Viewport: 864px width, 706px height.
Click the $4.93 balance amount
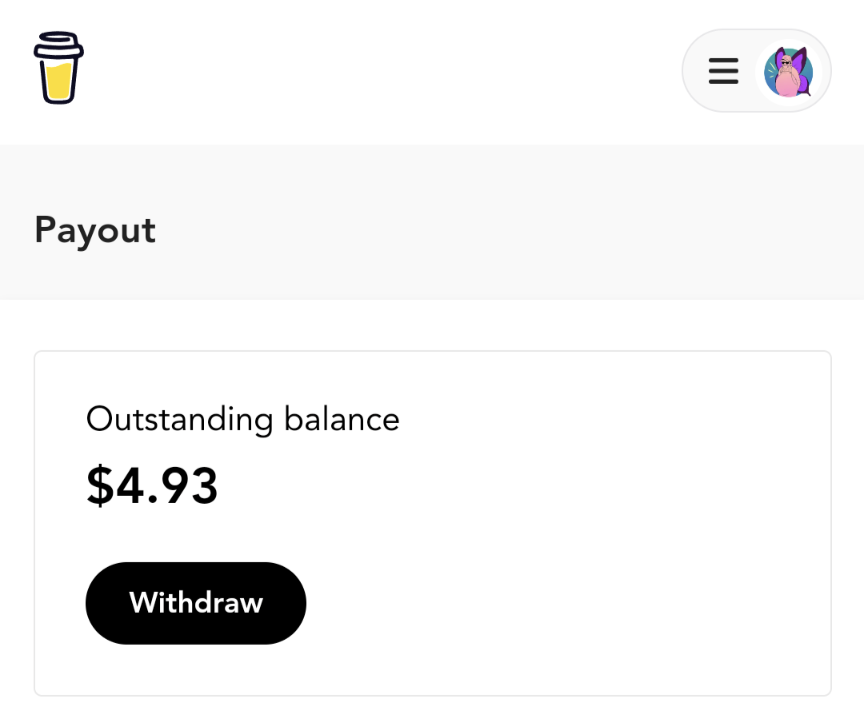[x=152, y=486]
